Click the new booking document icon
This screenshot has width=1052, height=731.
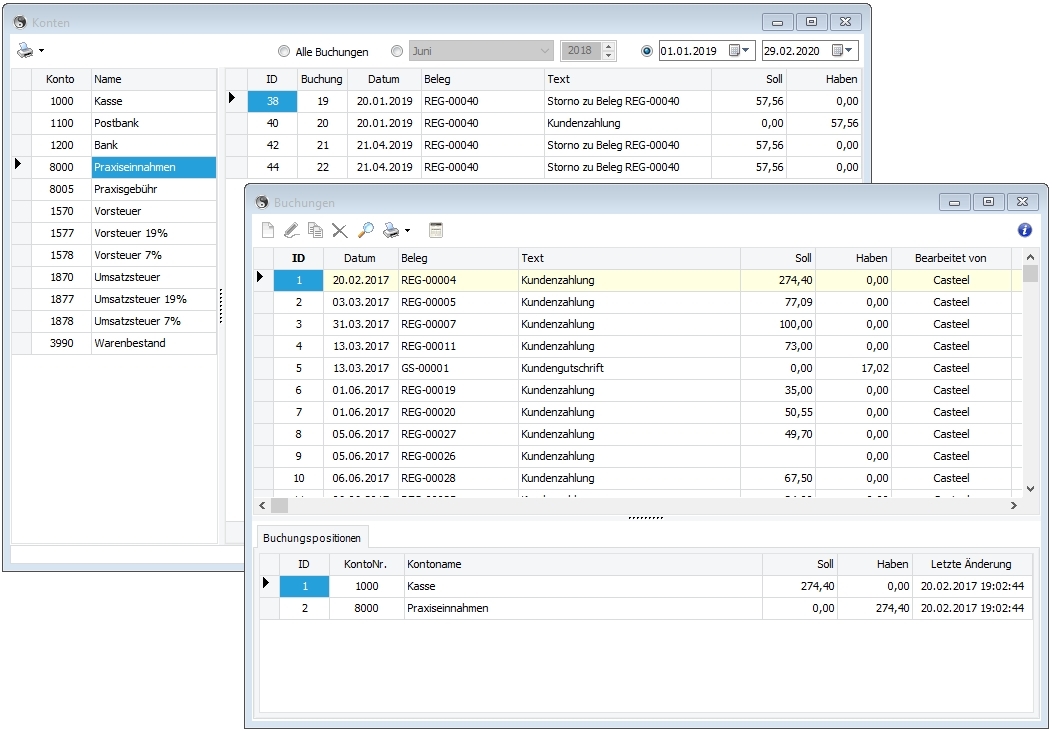[267, 230]
